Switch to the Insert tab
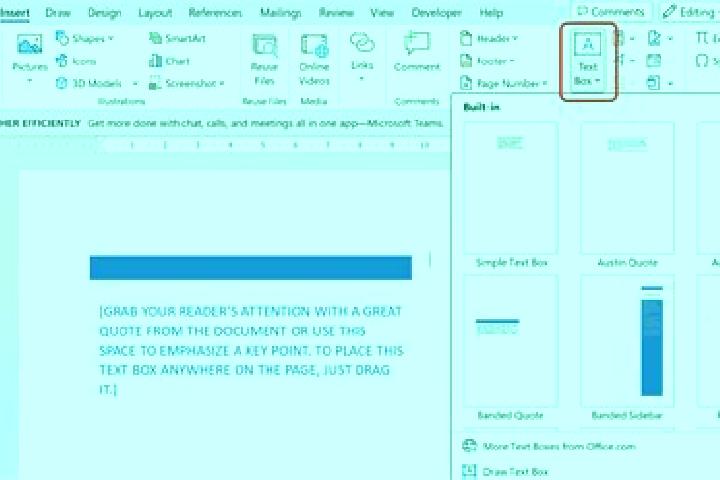Viewport: 720px width, 480px height. point(14,13)
